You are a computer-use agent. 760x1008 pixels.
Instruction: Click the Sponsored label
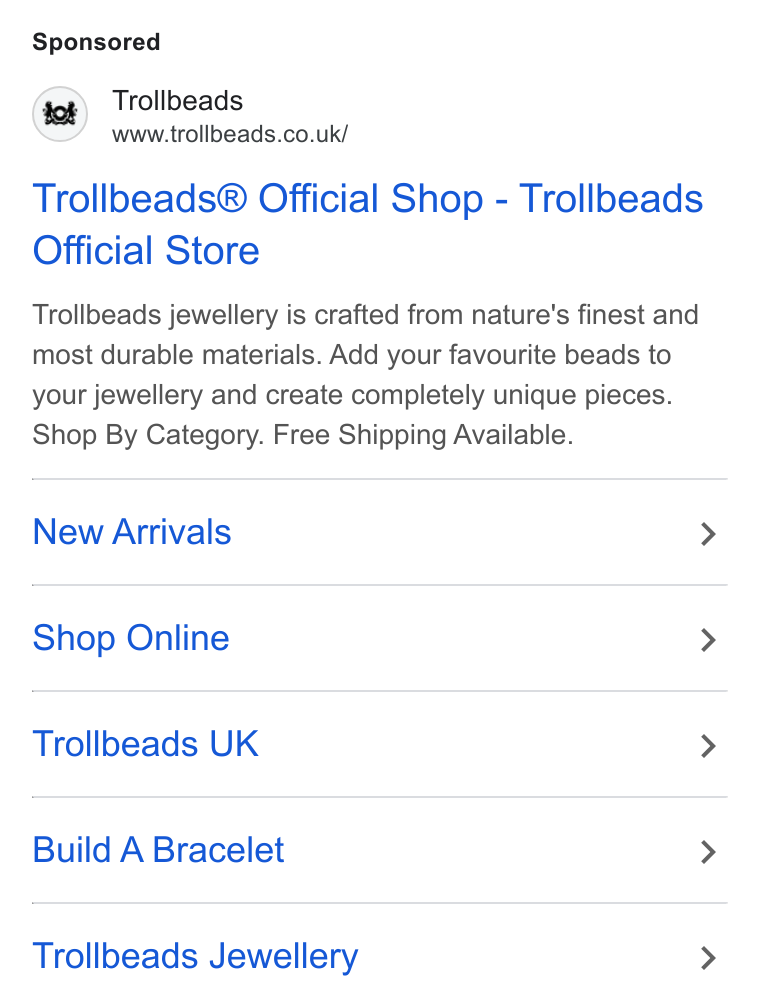point(96,42)
